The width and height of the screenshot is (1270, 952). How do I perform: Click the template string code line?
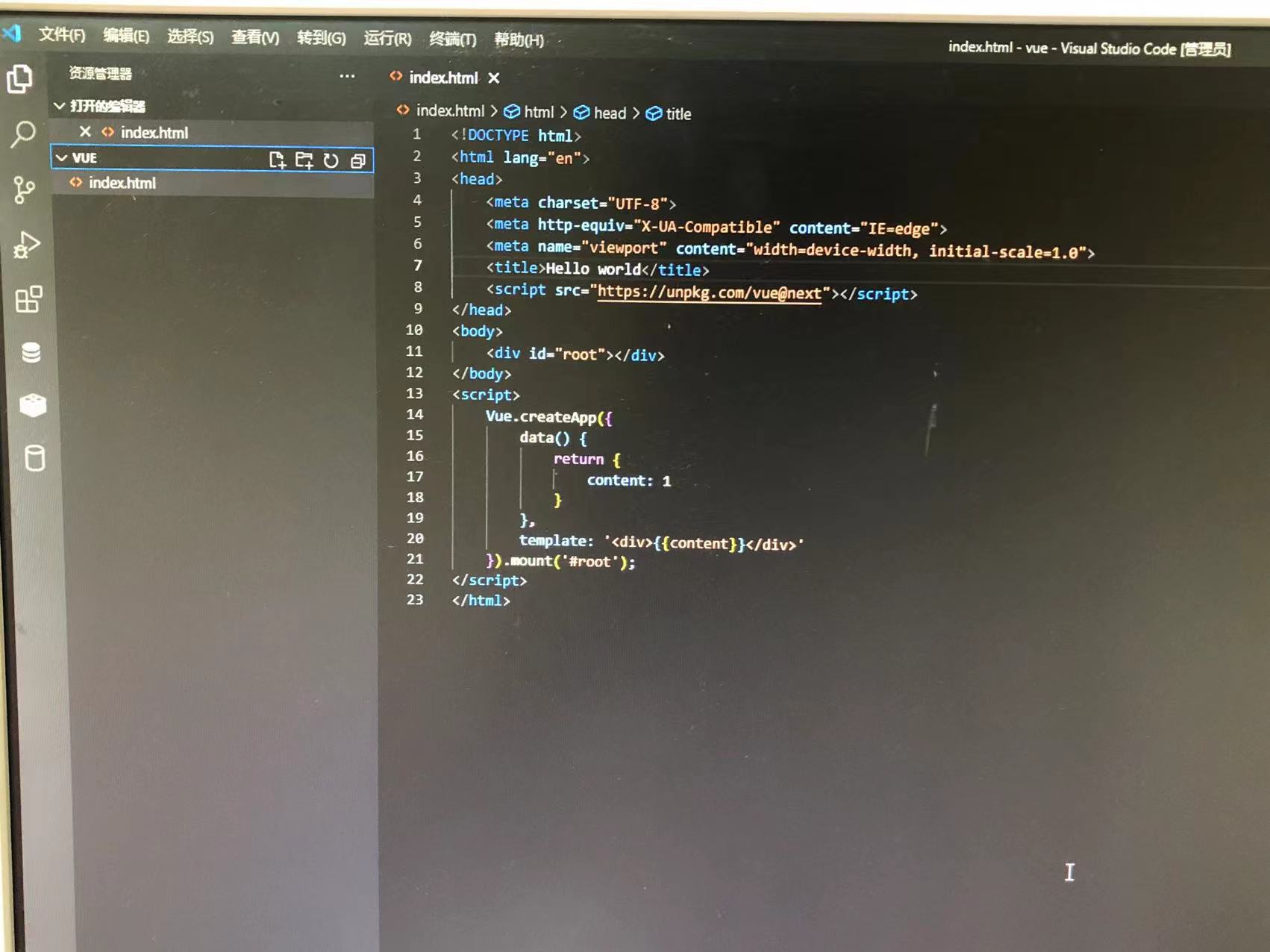point(661,542)
